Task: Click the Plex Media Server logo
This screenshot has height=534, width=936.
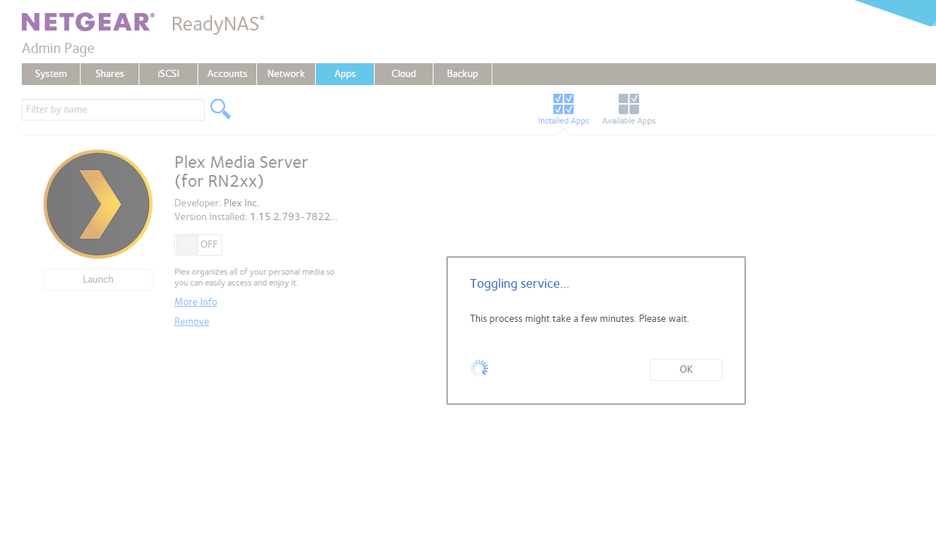Action: click(x=98, y=204)
